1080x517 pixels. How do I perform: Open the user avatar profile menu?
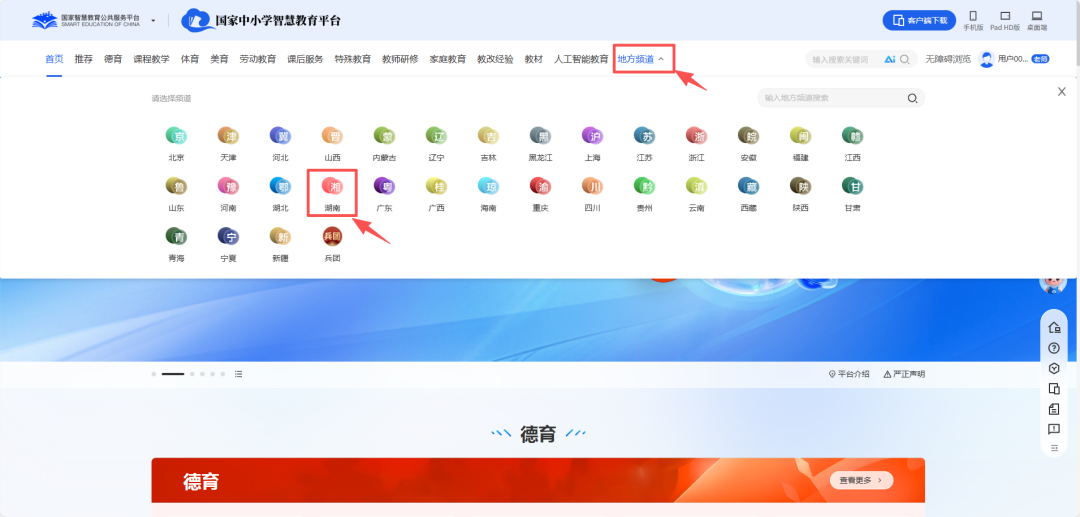[x=986, y=59]
